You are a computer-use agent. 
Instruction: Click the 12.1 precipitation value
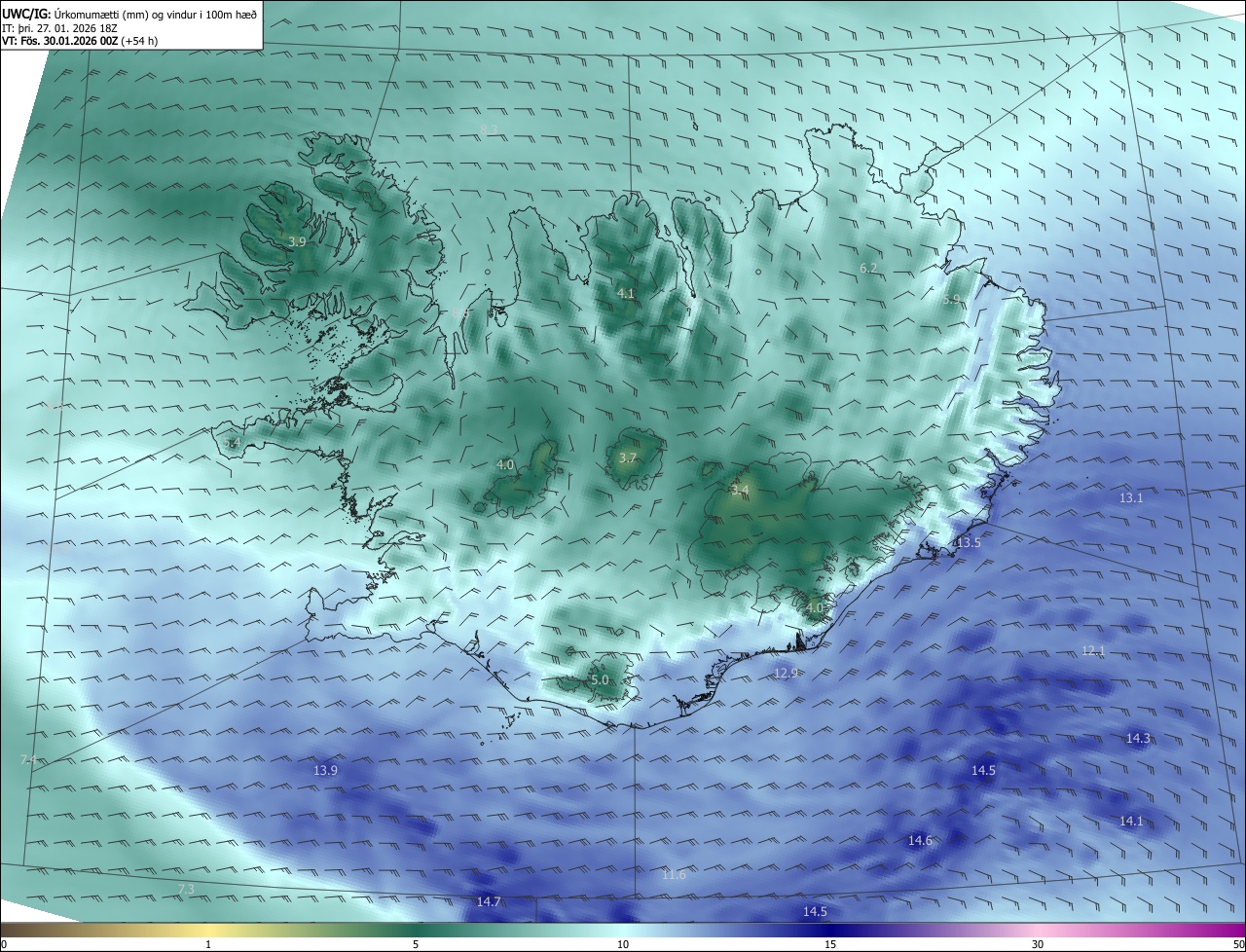pos(1093,650)
